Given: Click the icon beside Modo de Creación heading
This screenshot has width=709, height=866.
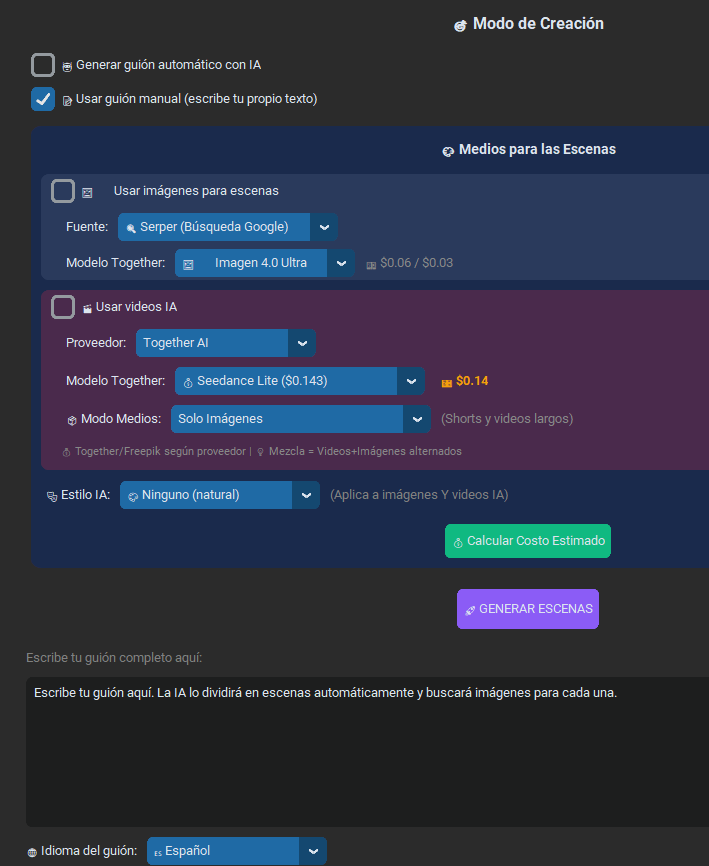Looking at the screenshot, I should coord(460,25).
